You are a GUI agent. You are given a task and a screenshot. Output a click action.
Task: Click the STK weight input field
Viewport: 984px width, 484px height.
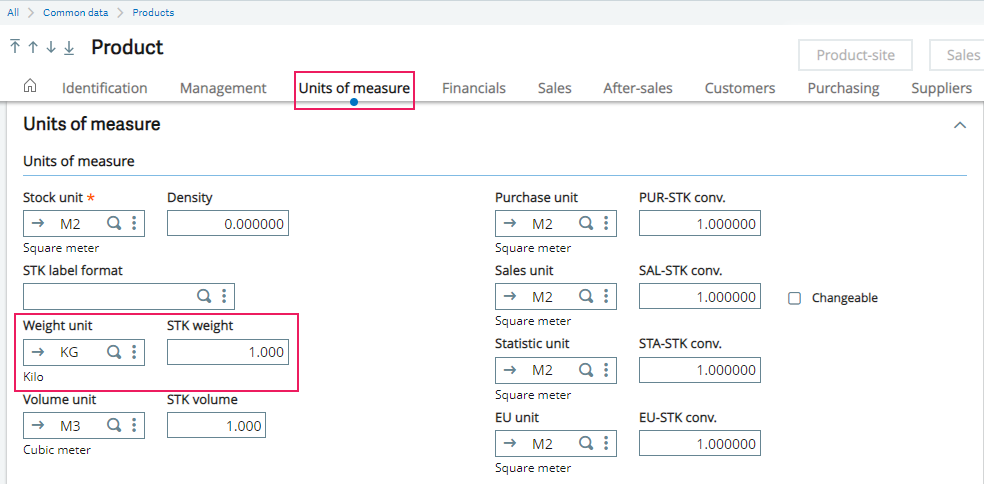pos(227,352)
